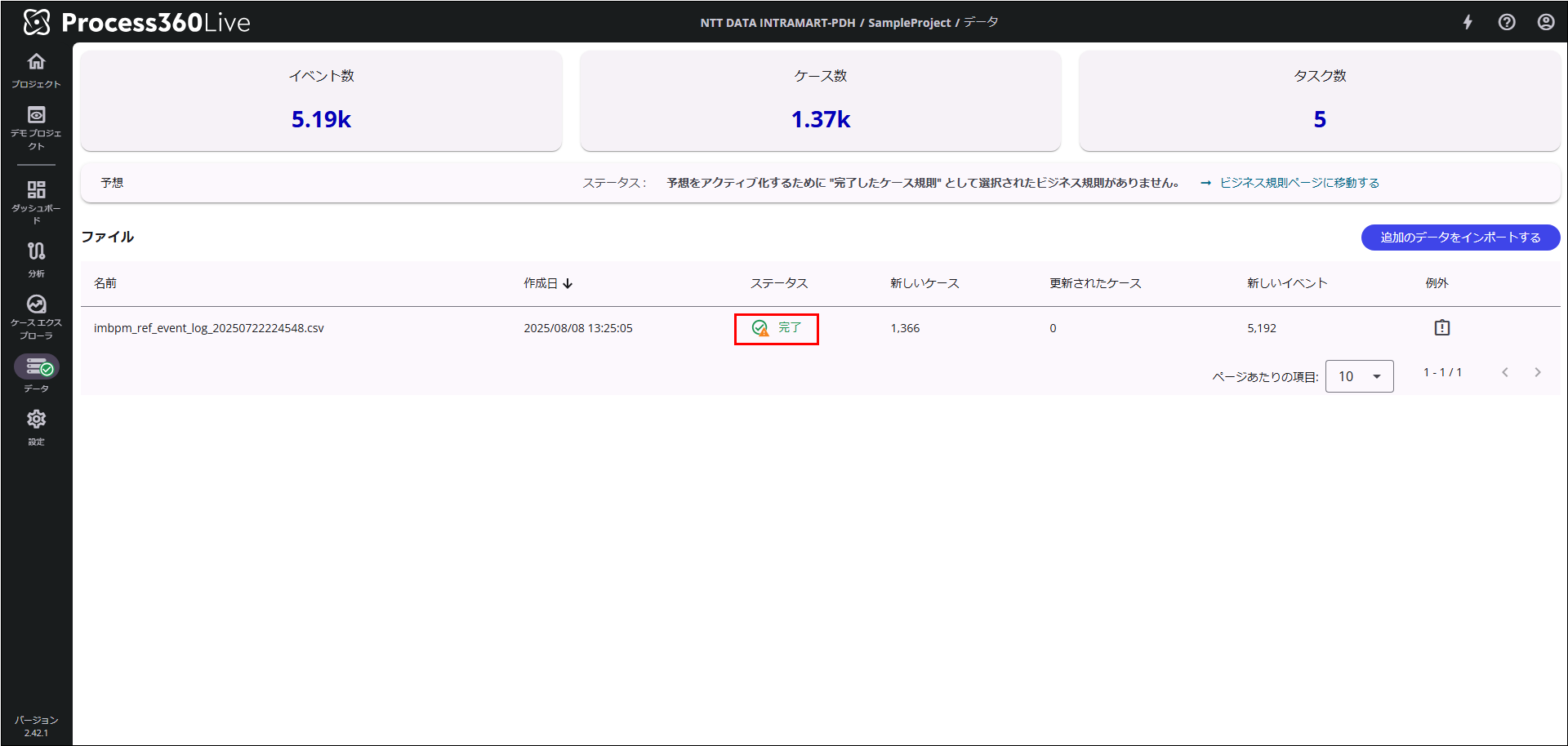
Task: Click the updated cases value 0
Action: [x=1053, y=328]
